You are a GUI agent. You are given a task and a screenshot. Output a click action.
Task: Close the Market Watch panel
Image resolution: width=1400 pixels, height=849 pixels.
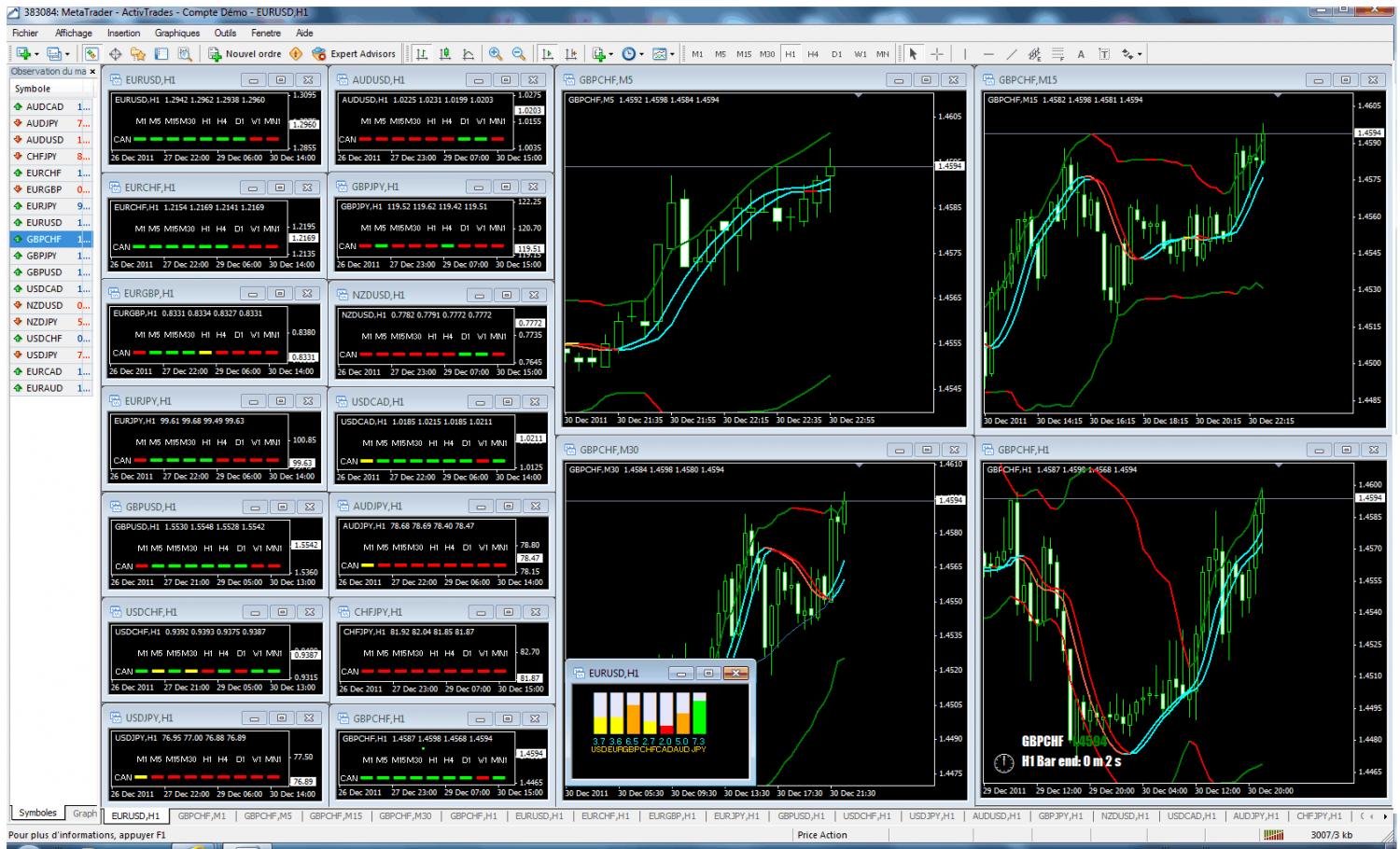91,71
